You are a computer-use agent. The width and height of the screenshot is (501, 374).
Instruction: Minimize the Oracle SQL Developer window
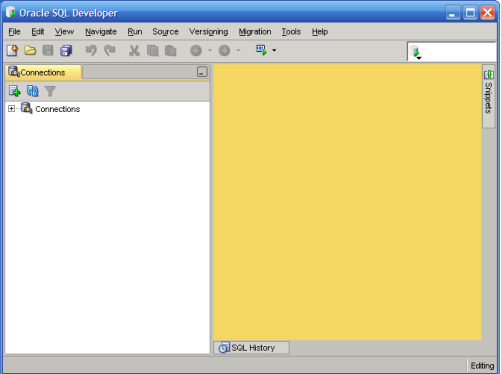[x=453, y=13]
